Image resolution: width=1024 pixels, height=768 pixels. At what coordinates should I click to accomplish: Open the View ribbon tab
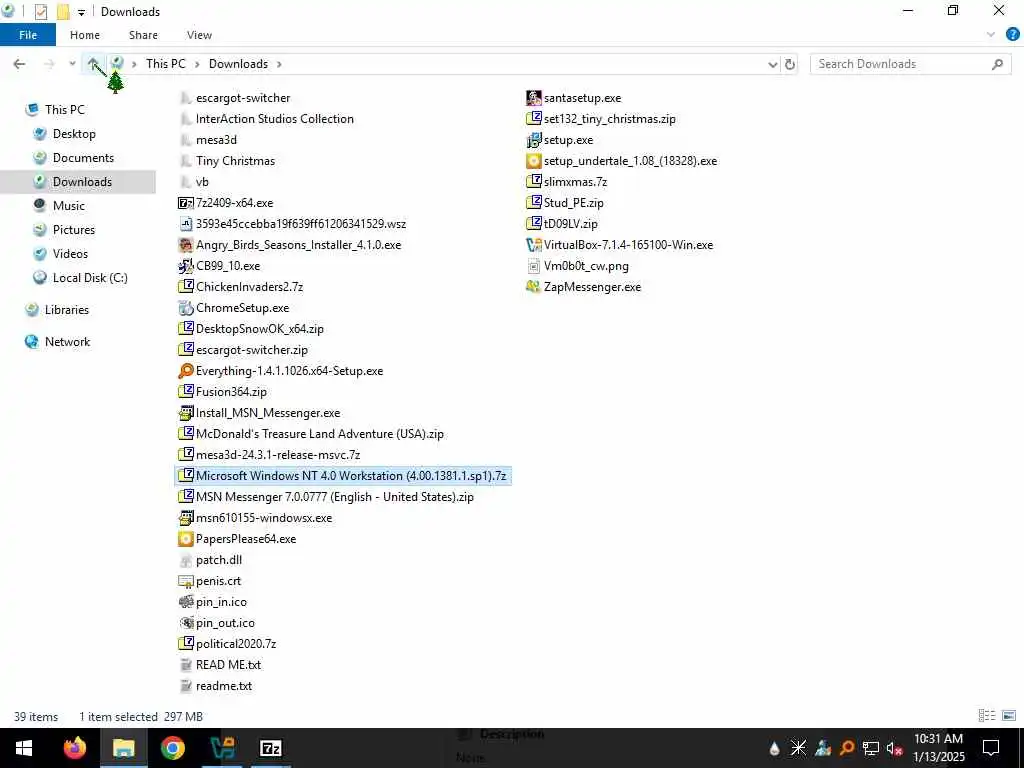coord(199,35)
